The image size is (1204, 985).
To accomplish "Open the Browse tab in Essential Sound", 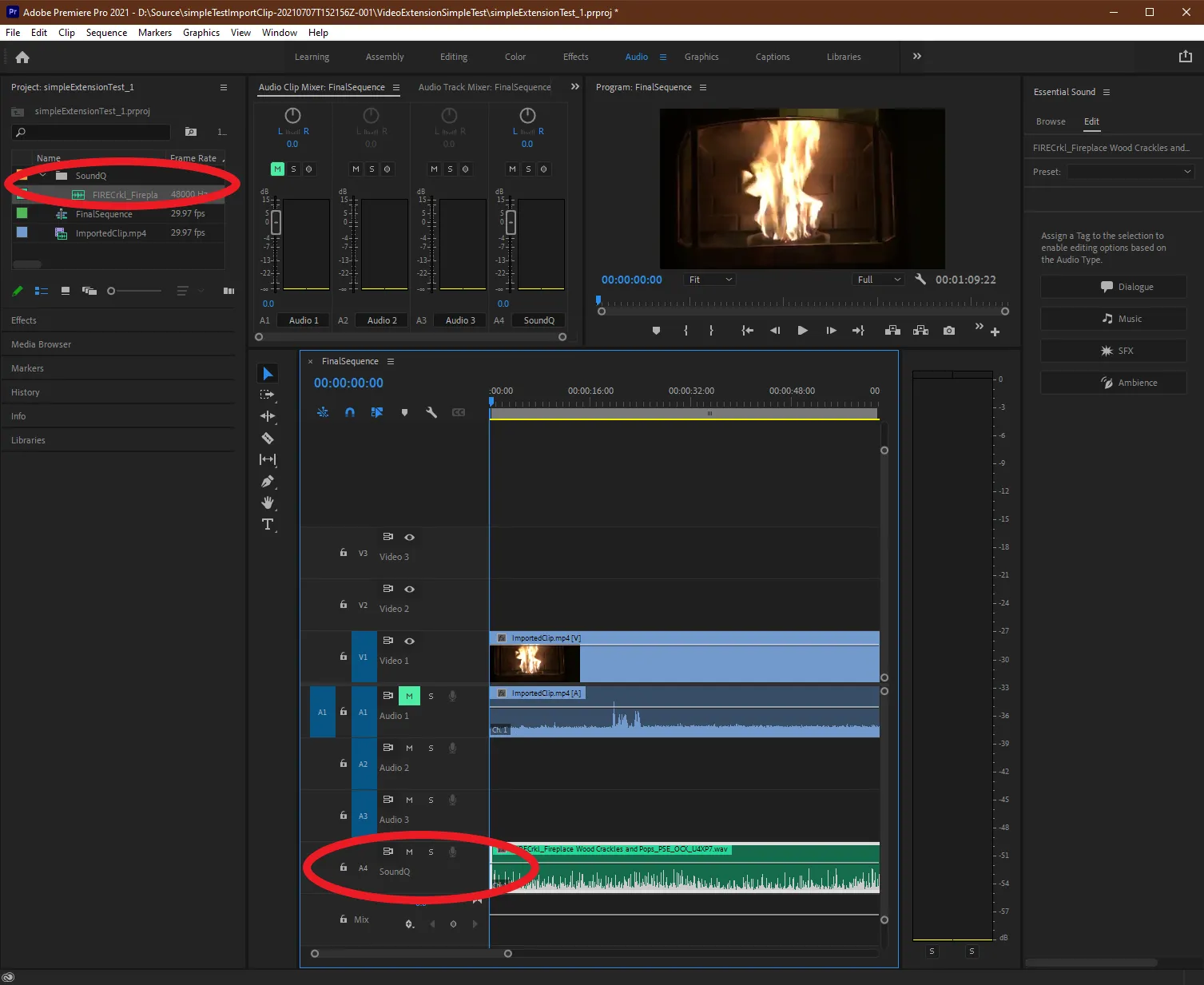I will coord(1051,121).
